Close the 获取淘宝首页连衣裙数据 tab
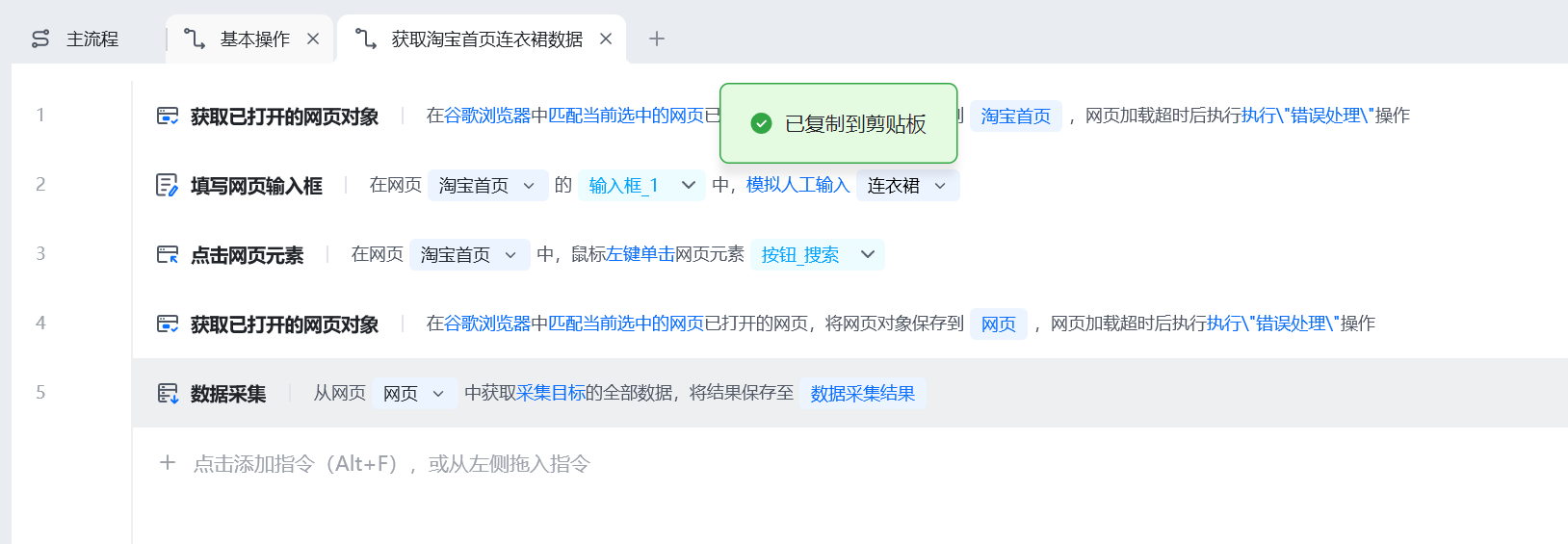The height and width of the screenshot is (544, 1568). [606, 39]
